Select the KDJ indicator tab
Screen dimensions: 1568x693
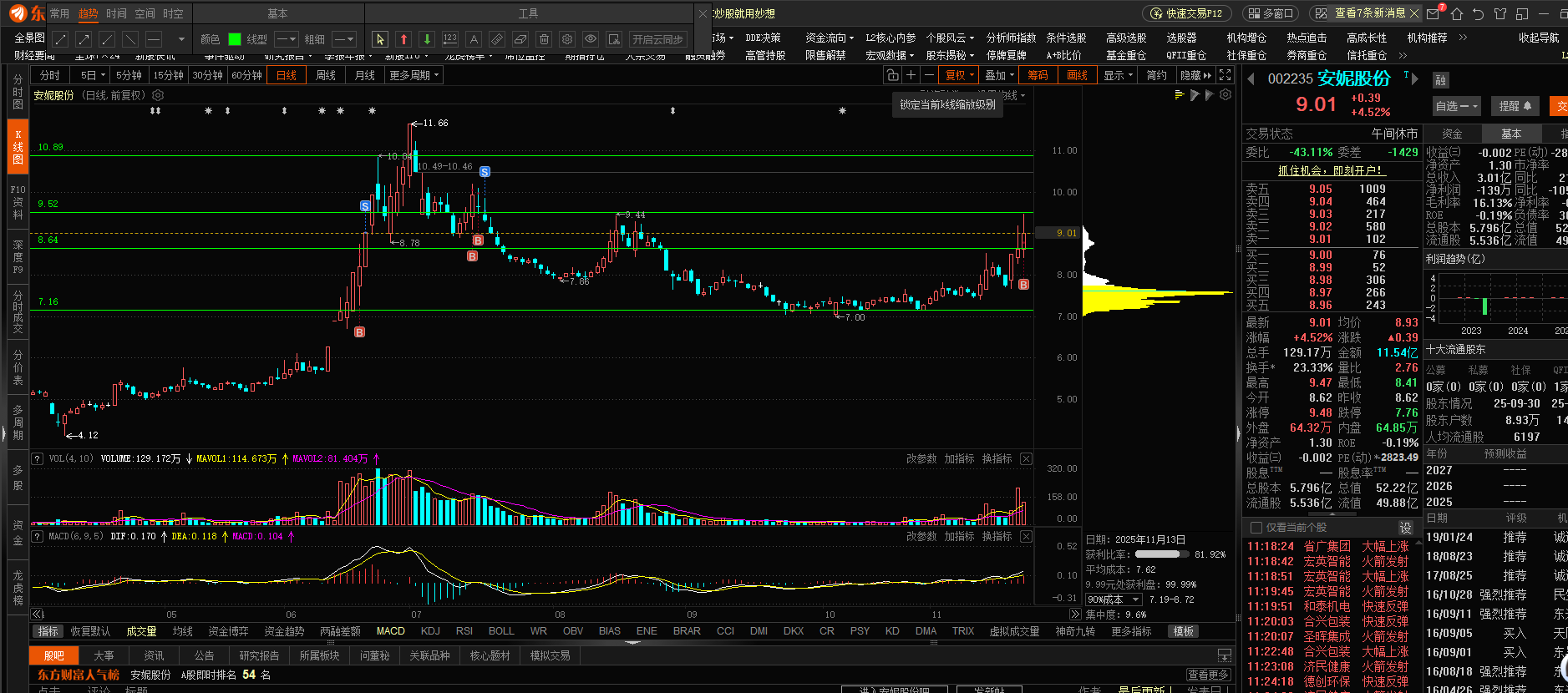(430, 631)
